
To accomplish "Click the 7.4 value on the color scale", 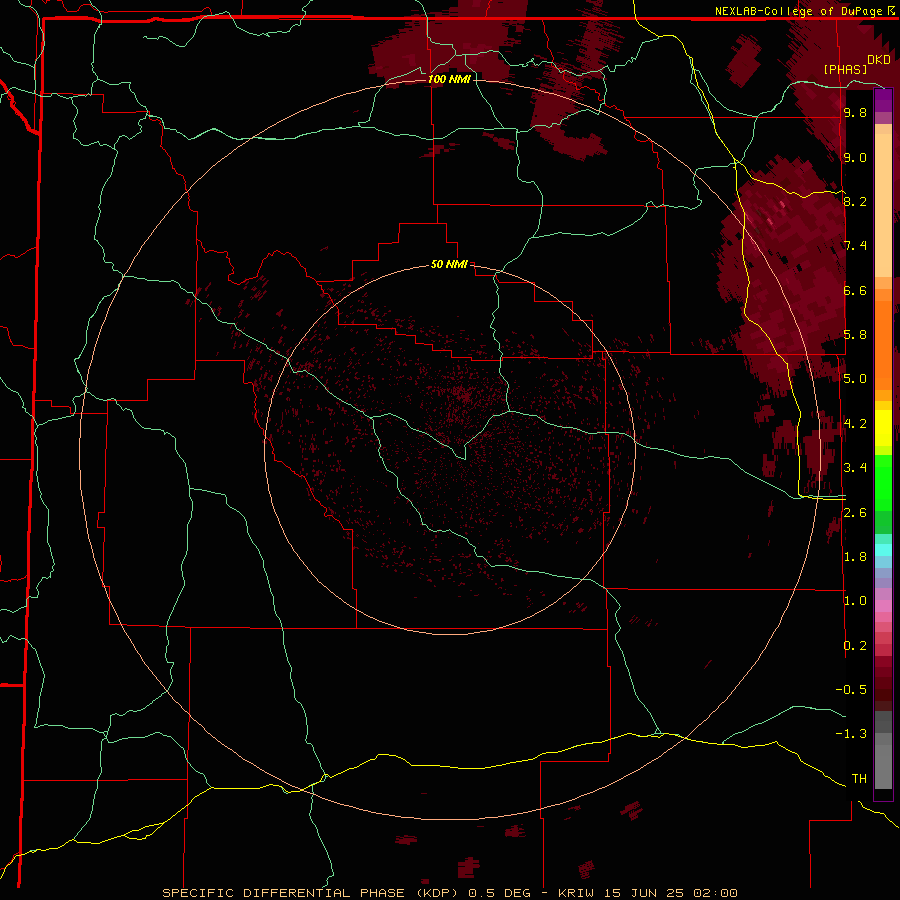I will point(855,246).
